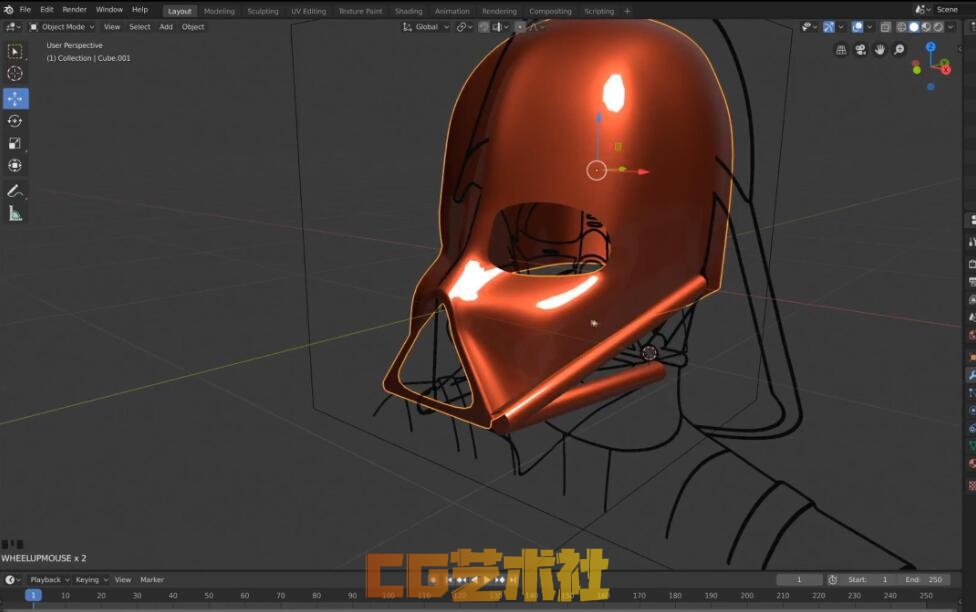
Task: Switch perspective/orthographic with grid icon
Action: [841, 50]
